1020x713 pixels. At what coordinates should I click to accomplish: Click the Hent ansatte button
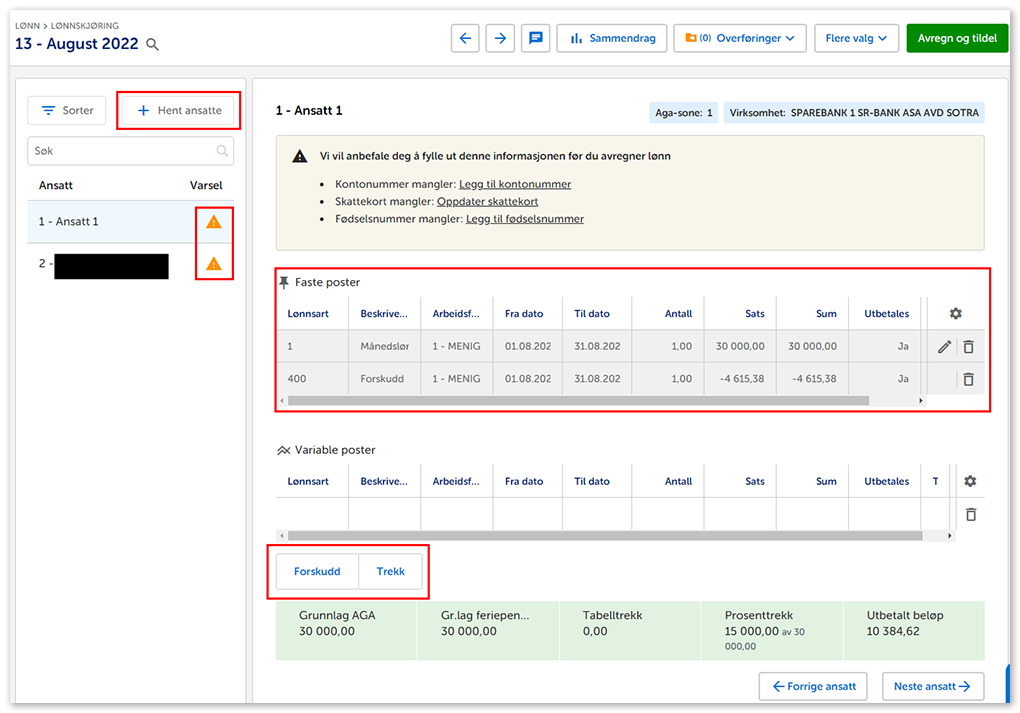click(x=179, y=111)
